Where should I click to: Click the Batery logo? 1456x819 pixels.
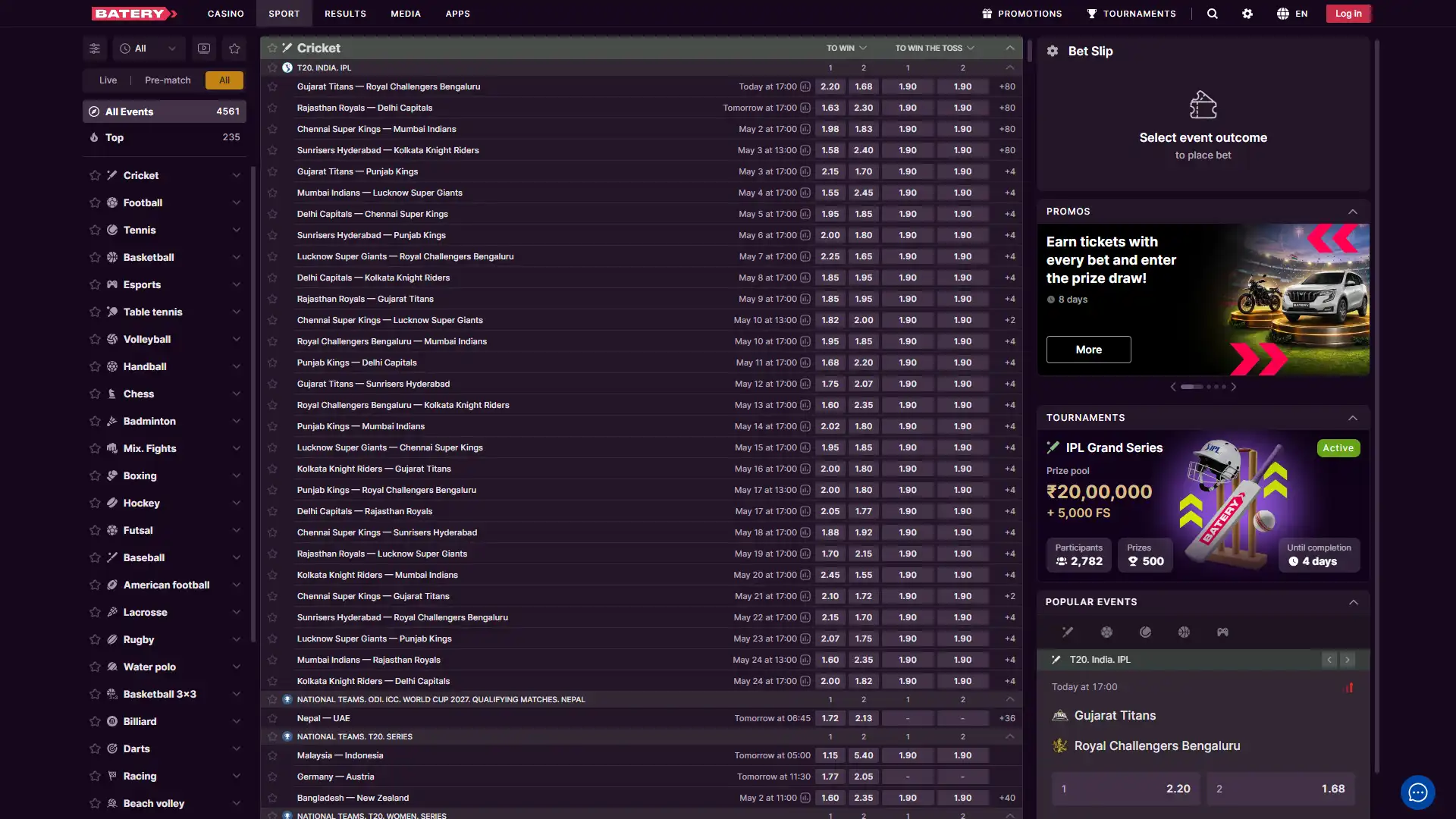pos(134,14)
